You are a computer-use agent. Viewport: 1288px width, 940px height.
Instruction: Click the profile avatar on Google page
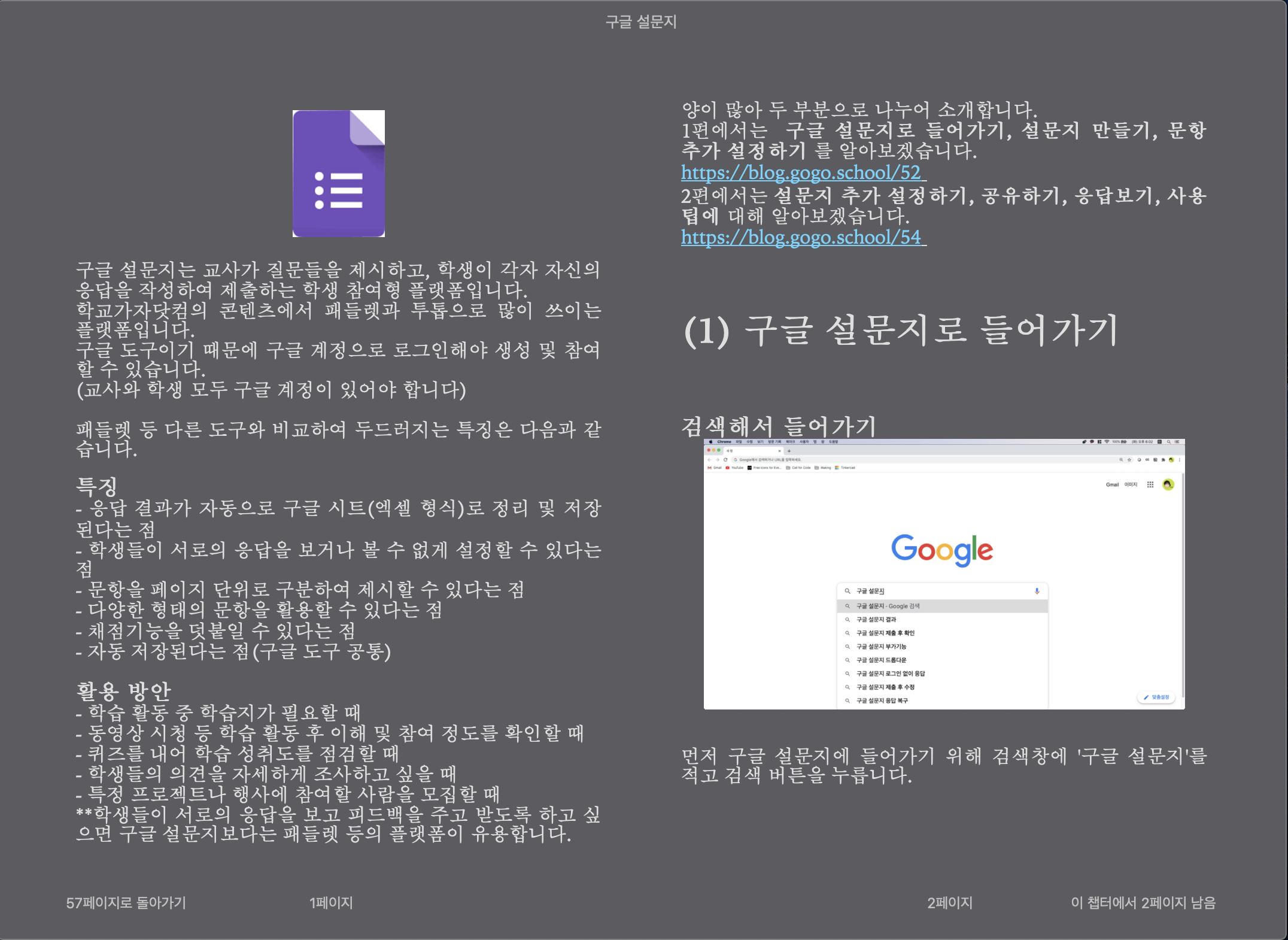coord(1168,484)
